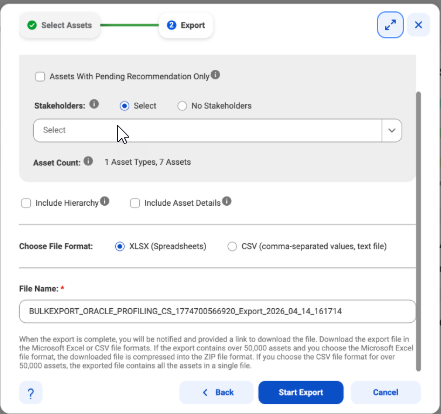Click the 'Choose File Format:' label
441x414 pixels.
pyautogui.click(x=56, y=246)
